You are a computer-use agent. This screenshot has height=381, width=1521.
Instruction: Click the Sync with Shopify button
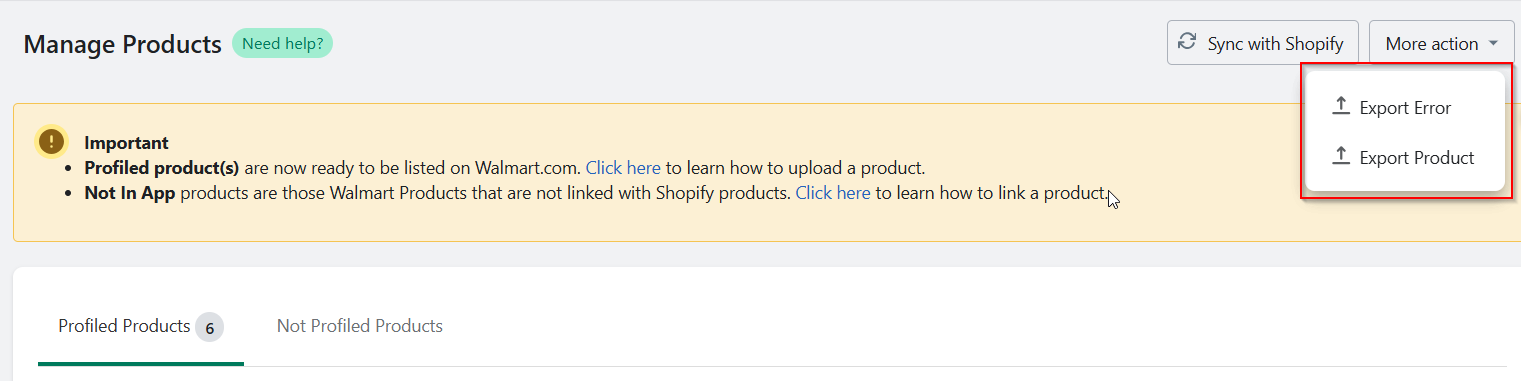(x=1263, y=43)
